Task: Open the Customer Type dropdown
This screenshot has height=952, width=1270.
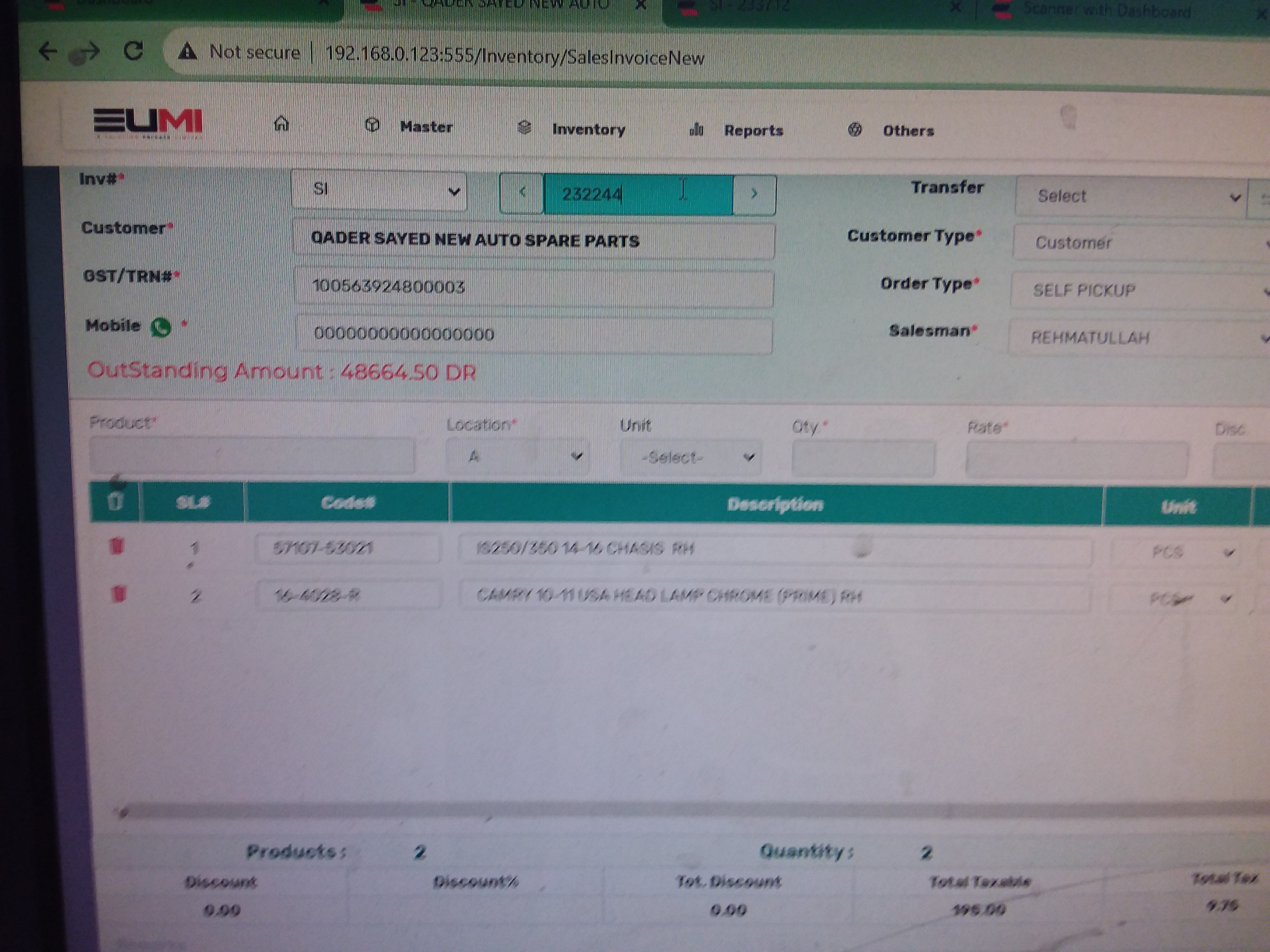Action: pos(1141,243)
